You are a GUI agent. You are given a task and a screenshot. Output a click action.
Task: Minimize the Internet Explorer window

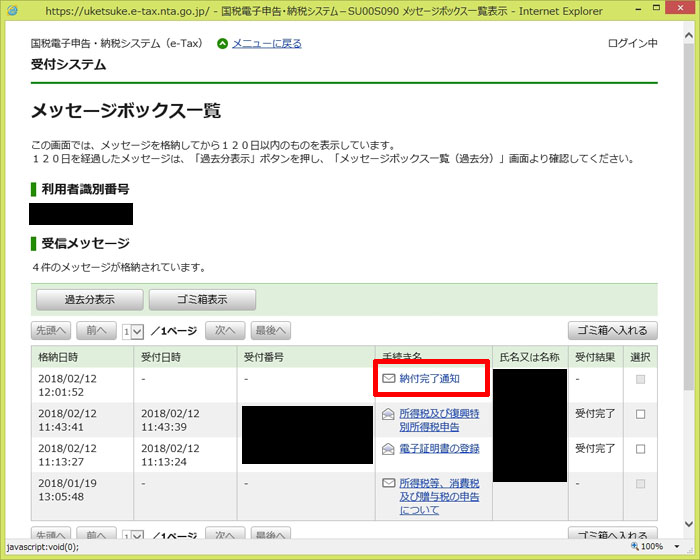[639, 8]
